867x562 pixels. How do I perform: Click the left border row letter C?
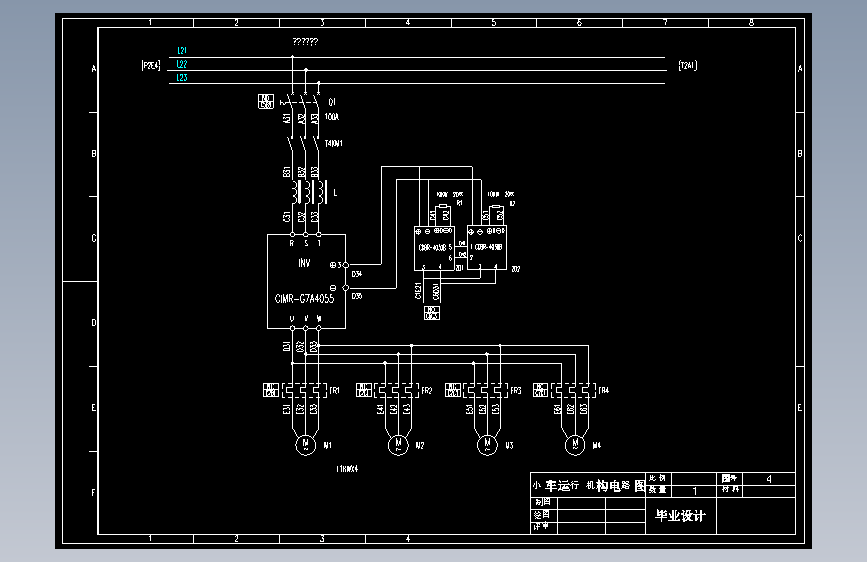[x=94, y=238]
